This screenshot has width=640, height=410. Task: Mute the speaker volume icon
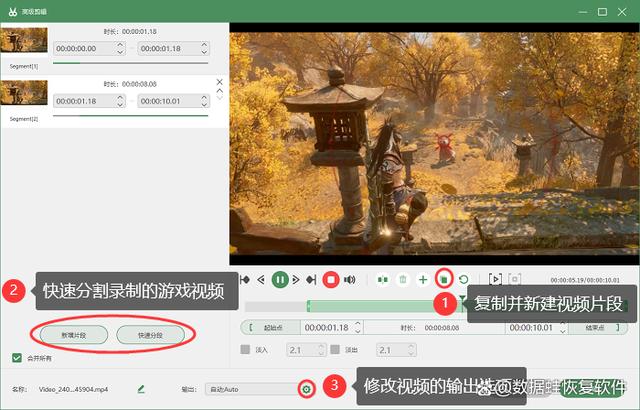point(350,280)
